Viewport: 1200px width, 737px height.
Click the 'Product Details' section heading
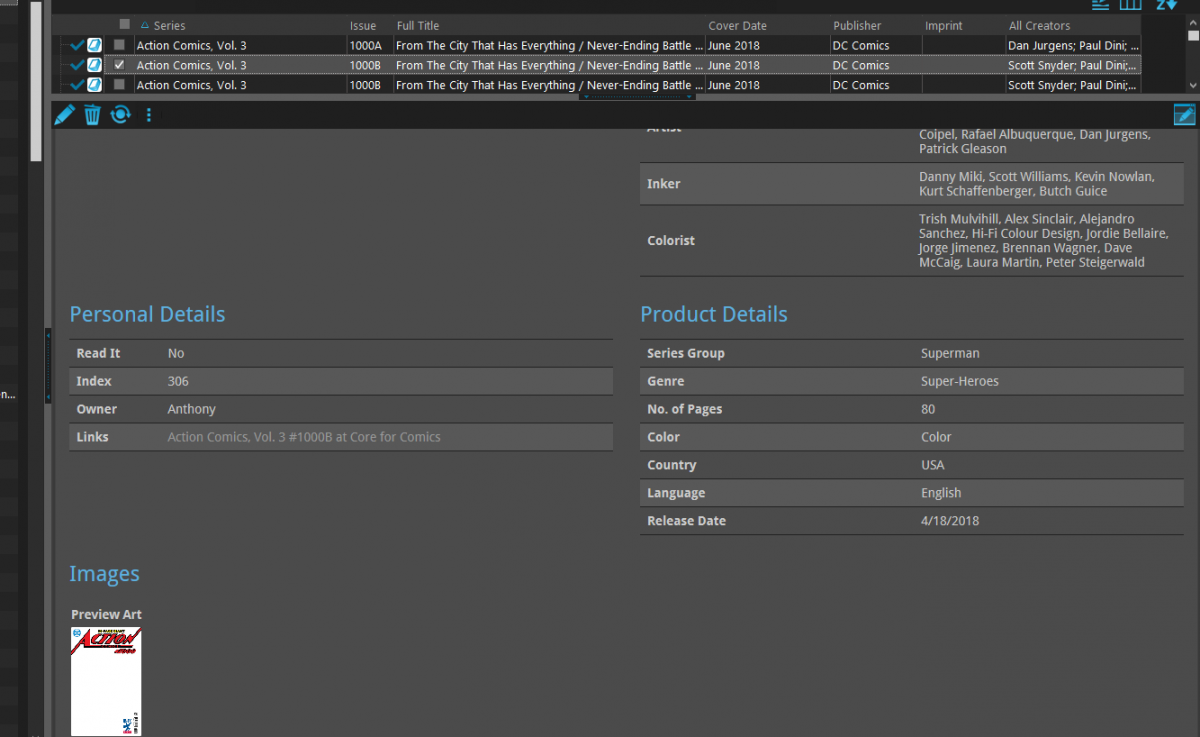(x=714, y=314)
